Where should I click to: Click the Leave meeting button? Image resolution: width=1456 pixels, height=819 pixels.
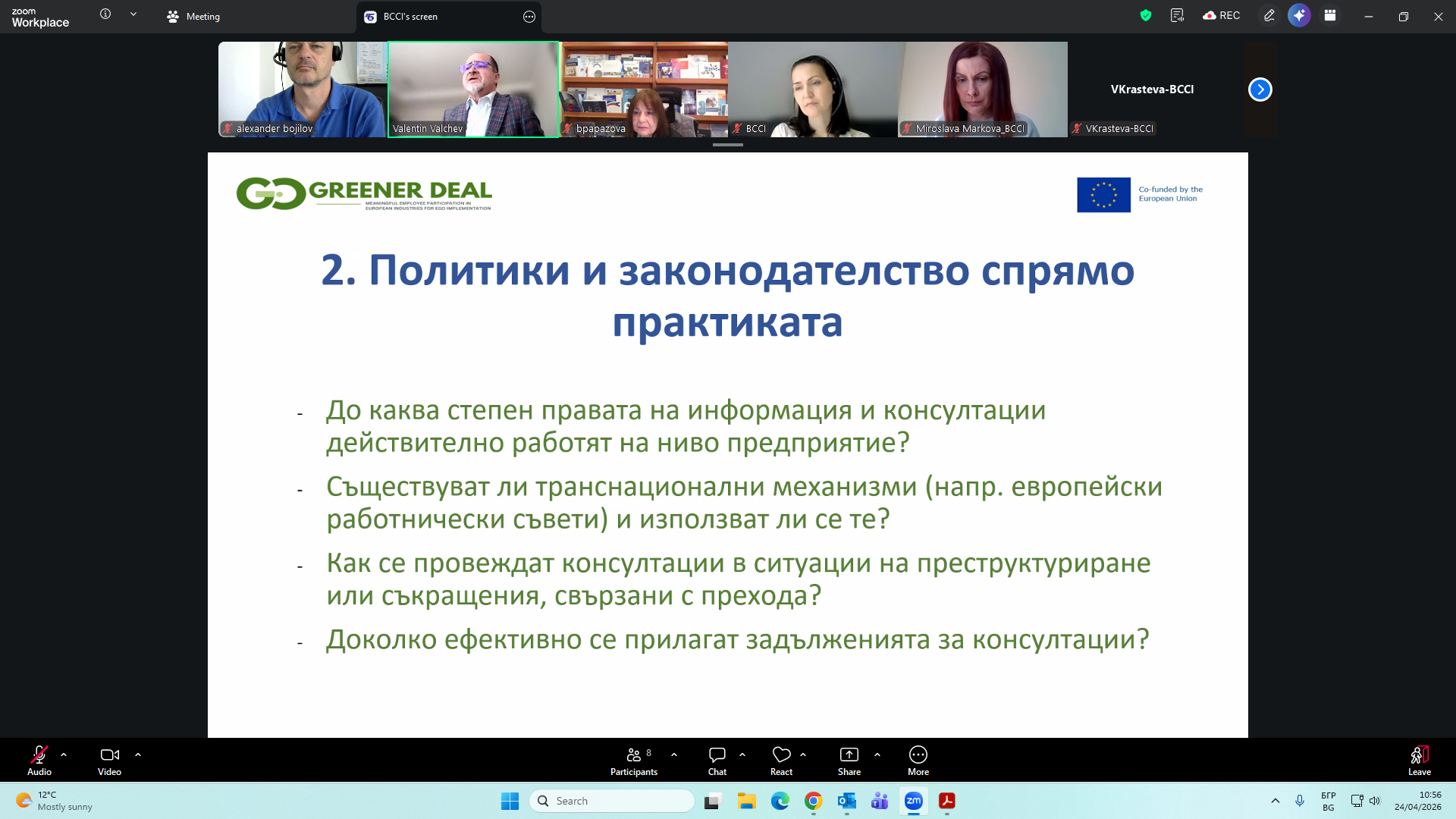tap(1419, 760)
